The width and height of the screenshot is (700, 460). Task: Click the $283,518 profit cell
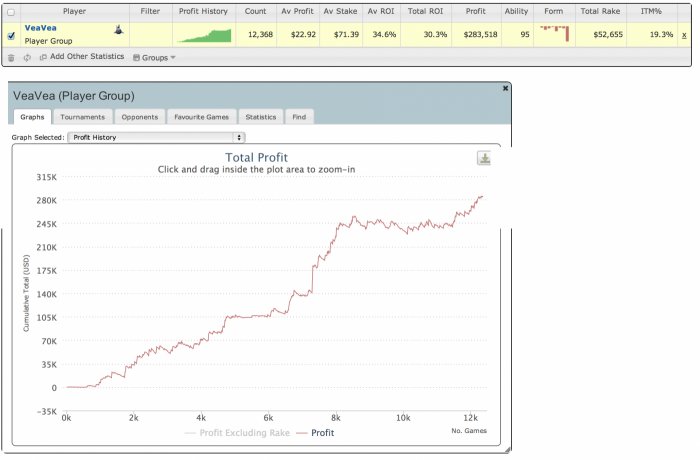tap(480, 35)
